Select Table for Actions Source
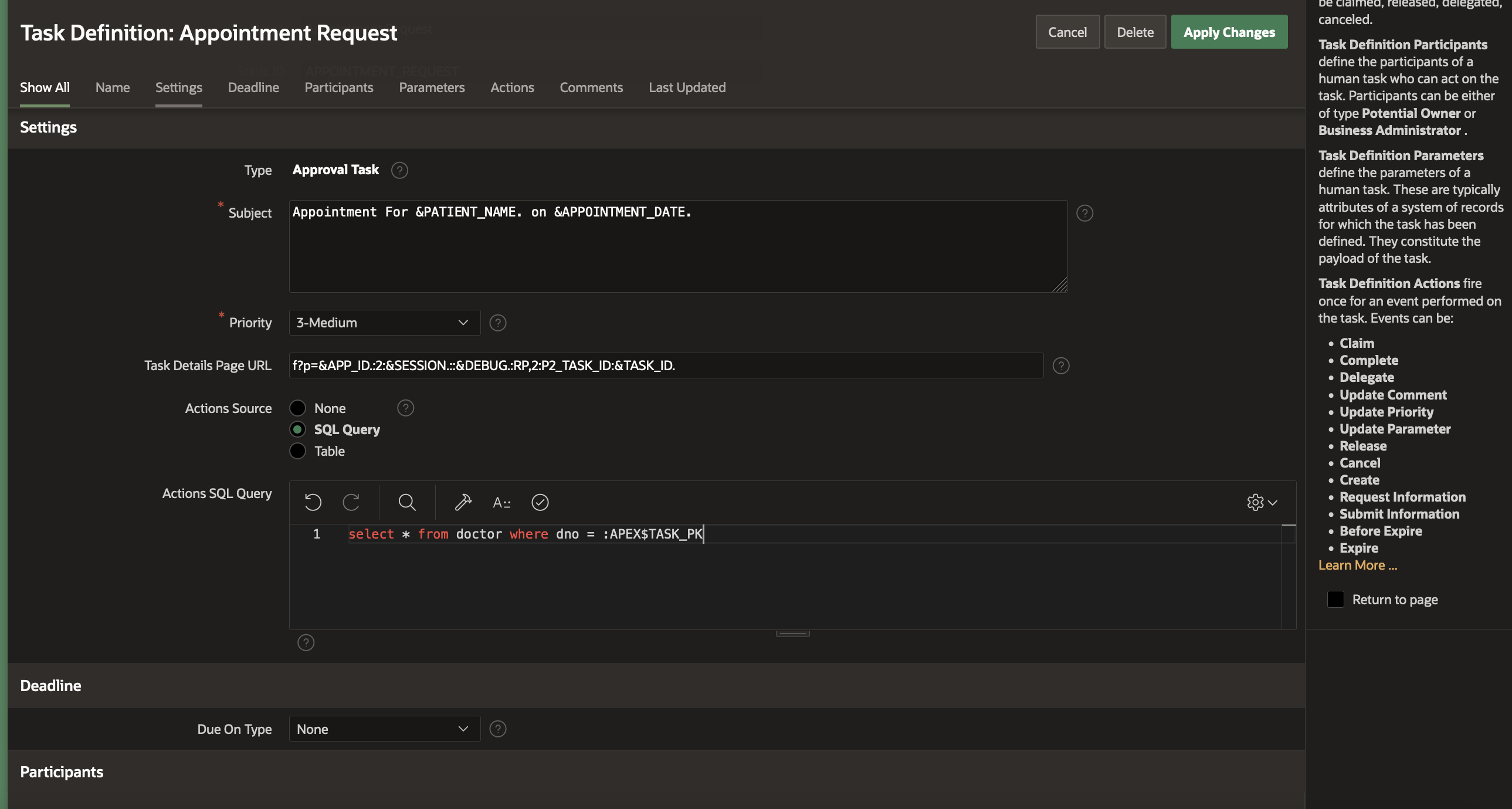 (x=298, y=451)
